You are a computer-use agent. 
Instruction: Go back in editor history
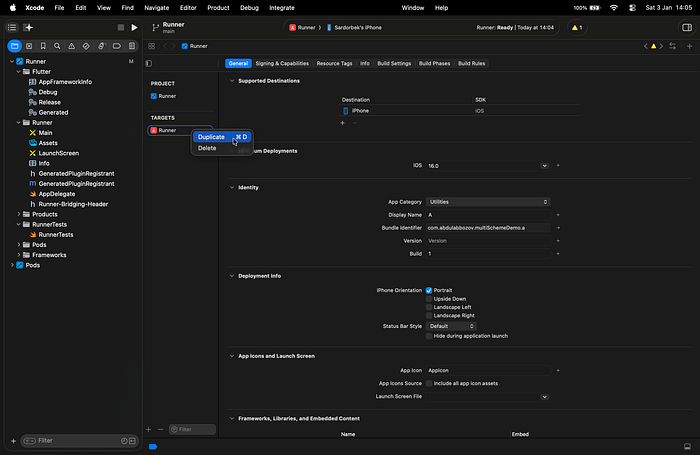[x=165, y=46]
